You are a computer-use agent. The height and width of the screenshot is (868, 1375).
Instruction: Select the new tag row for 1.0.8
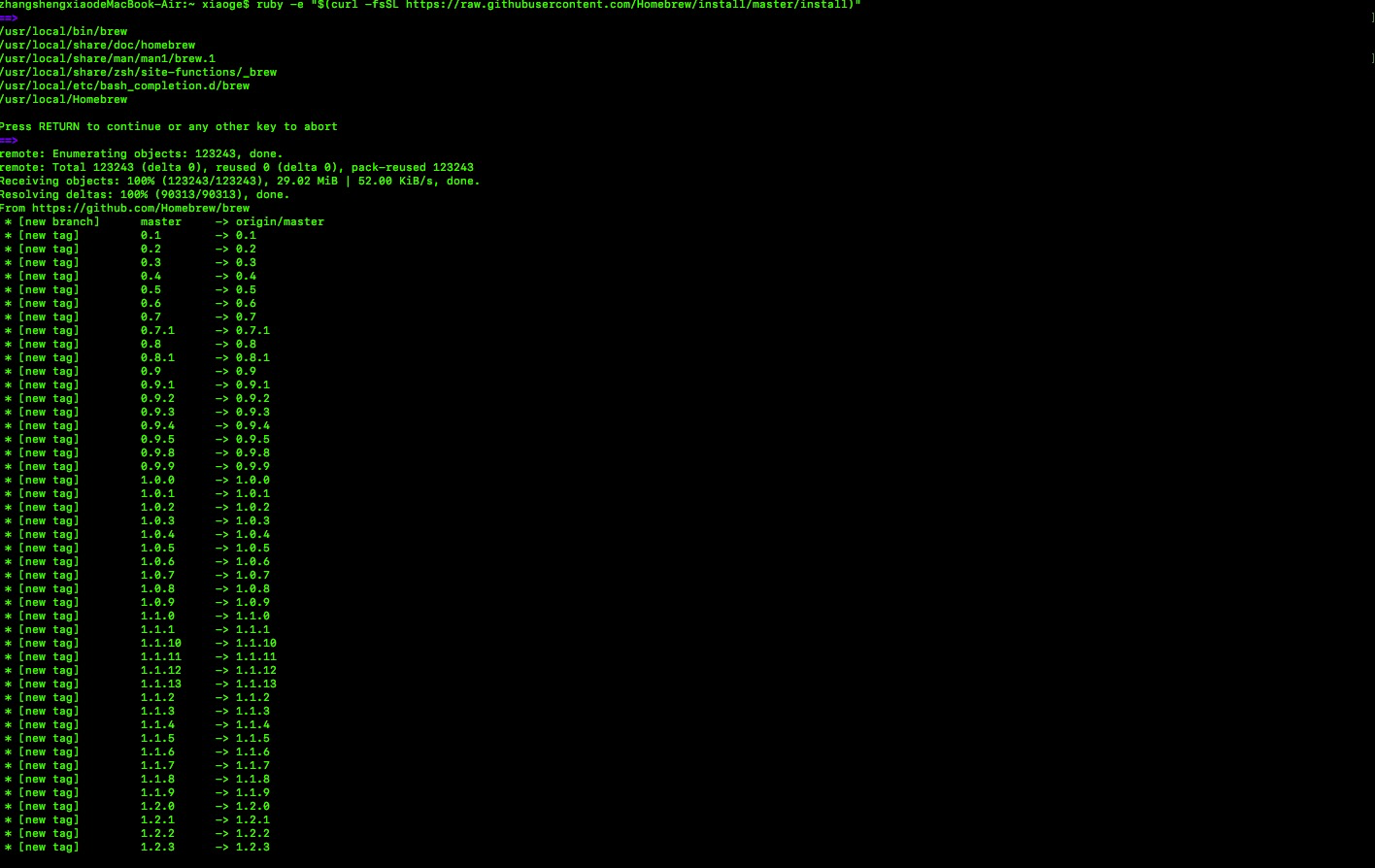click(137, 588)
